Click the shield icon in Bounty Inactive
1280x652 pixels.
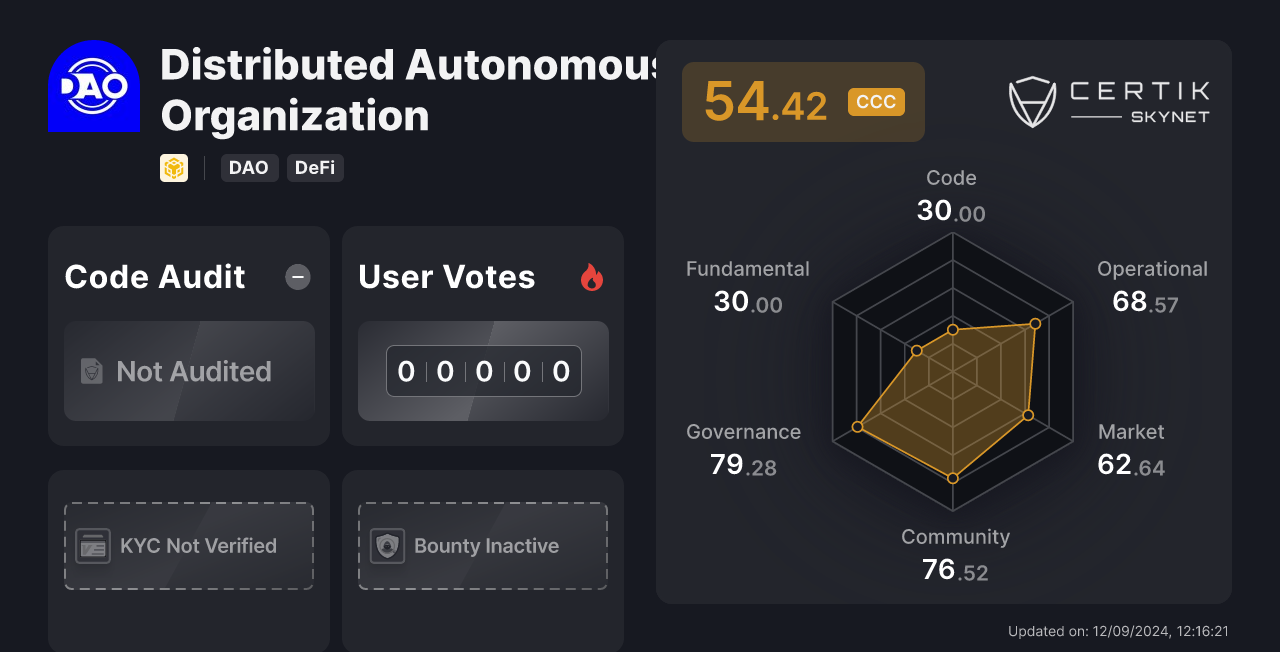[385, 545]
